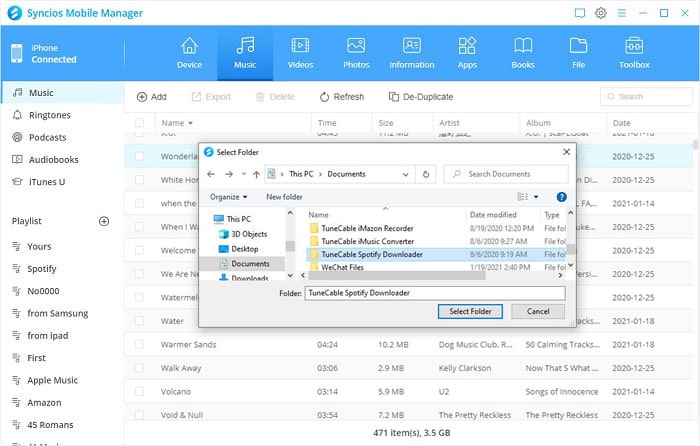Click the Select Folder button
The width and height of the screenshot is (700, 446).
point(470,311)
